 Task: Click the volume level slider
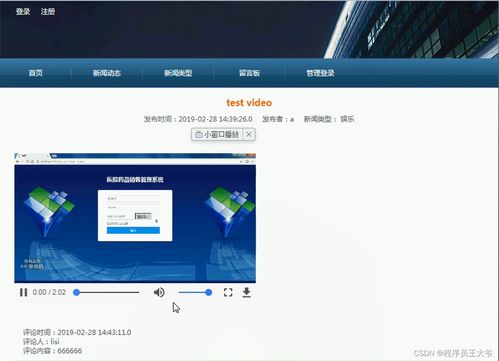195,292
